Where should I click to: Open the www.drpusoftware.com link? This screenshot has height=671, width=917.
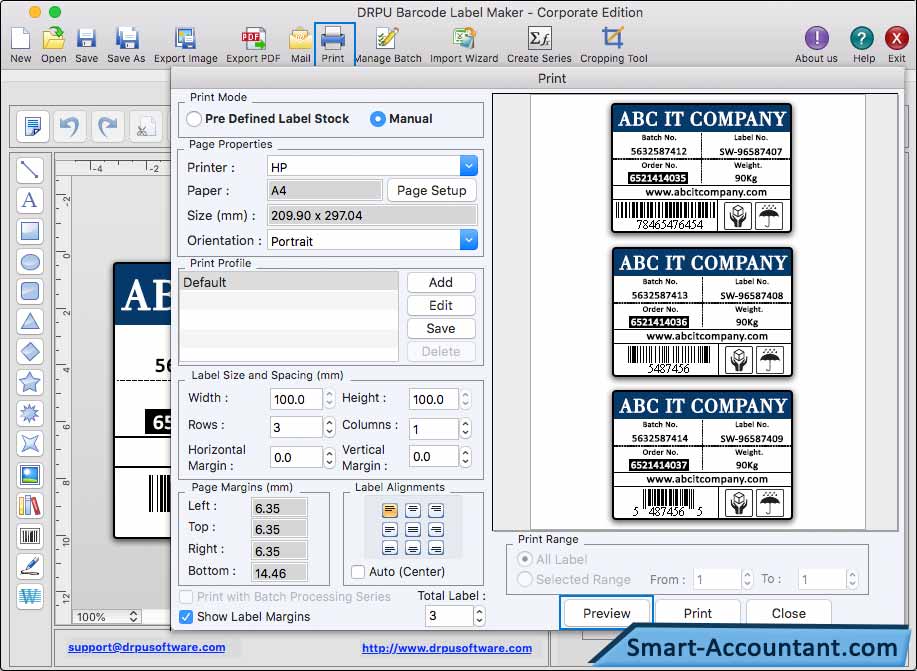(447, 648)
